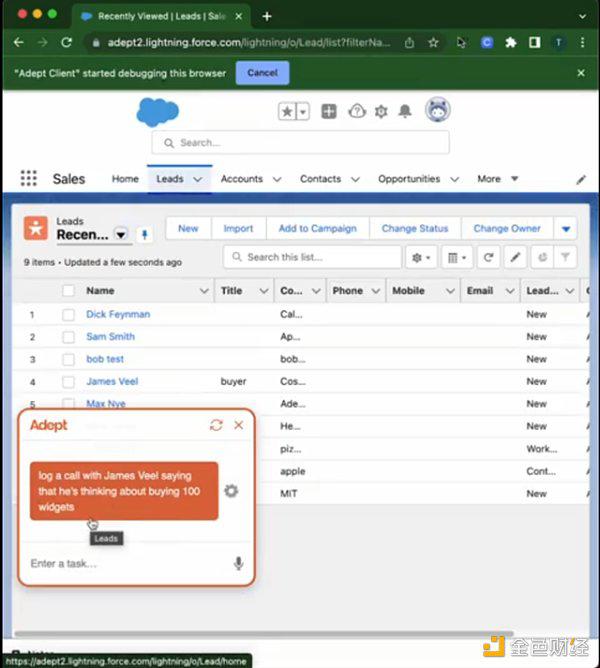Check the box for bob test
The width and height of the screenshot is (600, 668).
click(x=68, y=360)
